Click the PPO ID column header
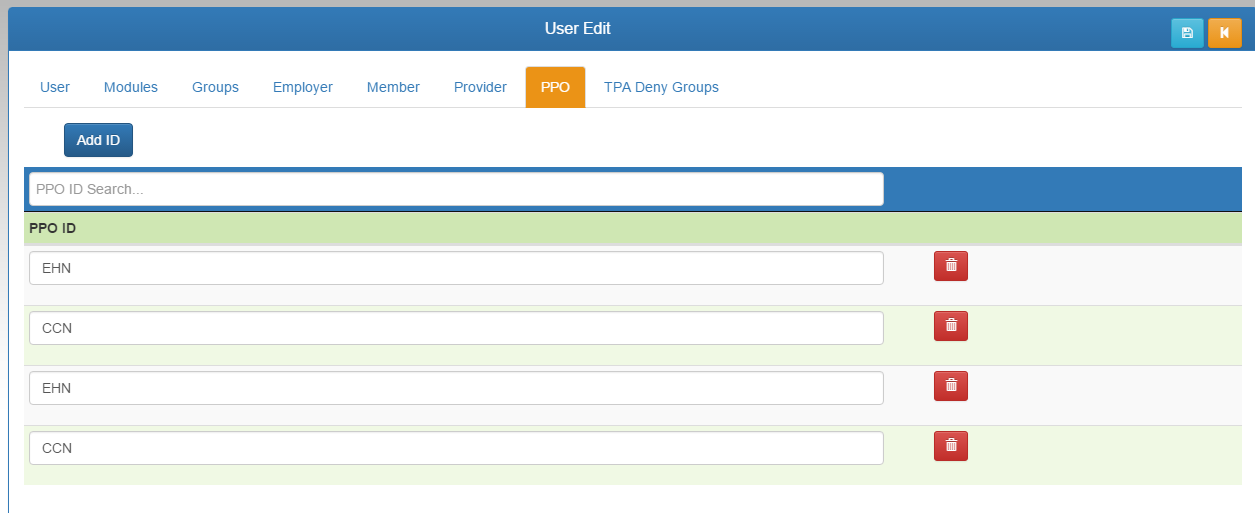This screenshot has height=513, width=1255. click(x=53, y=228)
